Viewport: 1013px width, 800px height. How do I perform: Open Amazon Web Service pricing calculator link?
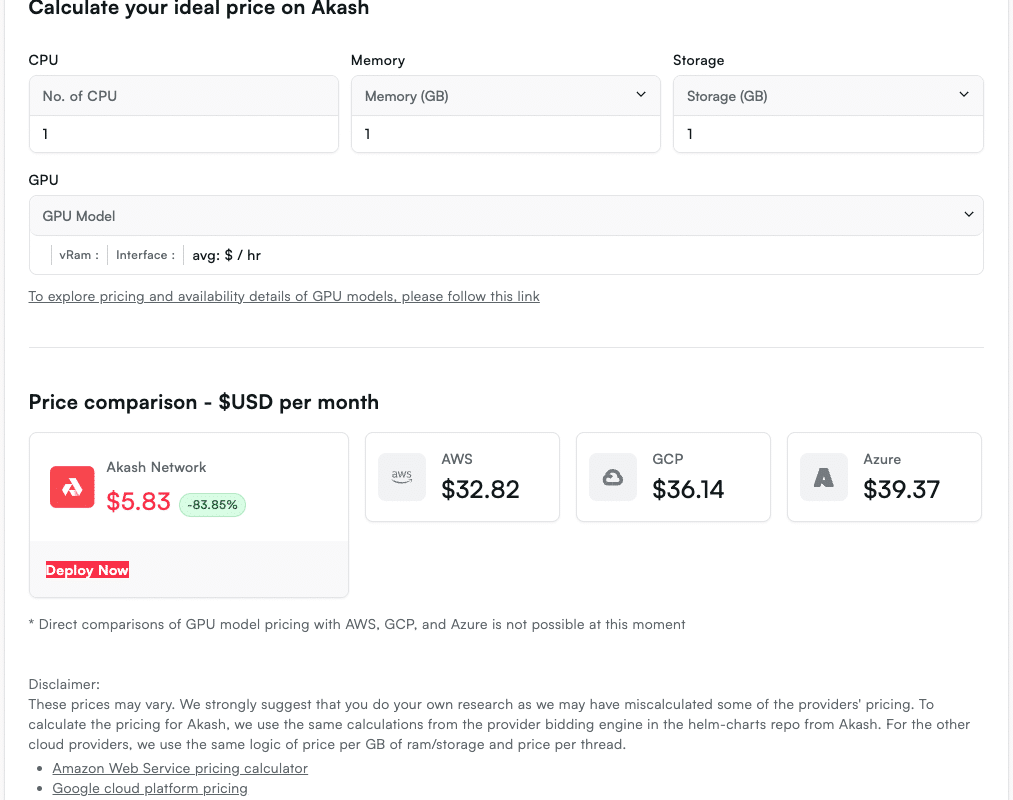[180, 768]
